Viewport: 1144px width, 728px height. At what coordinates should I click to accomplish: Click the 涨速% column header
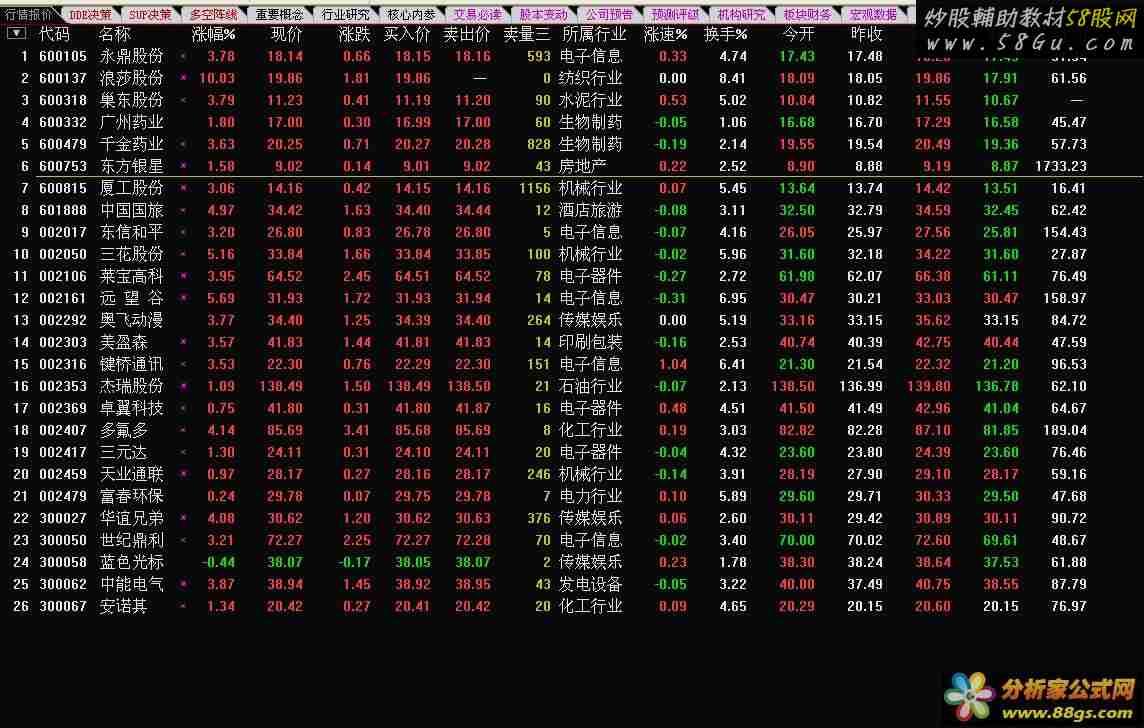pos(665,34)
